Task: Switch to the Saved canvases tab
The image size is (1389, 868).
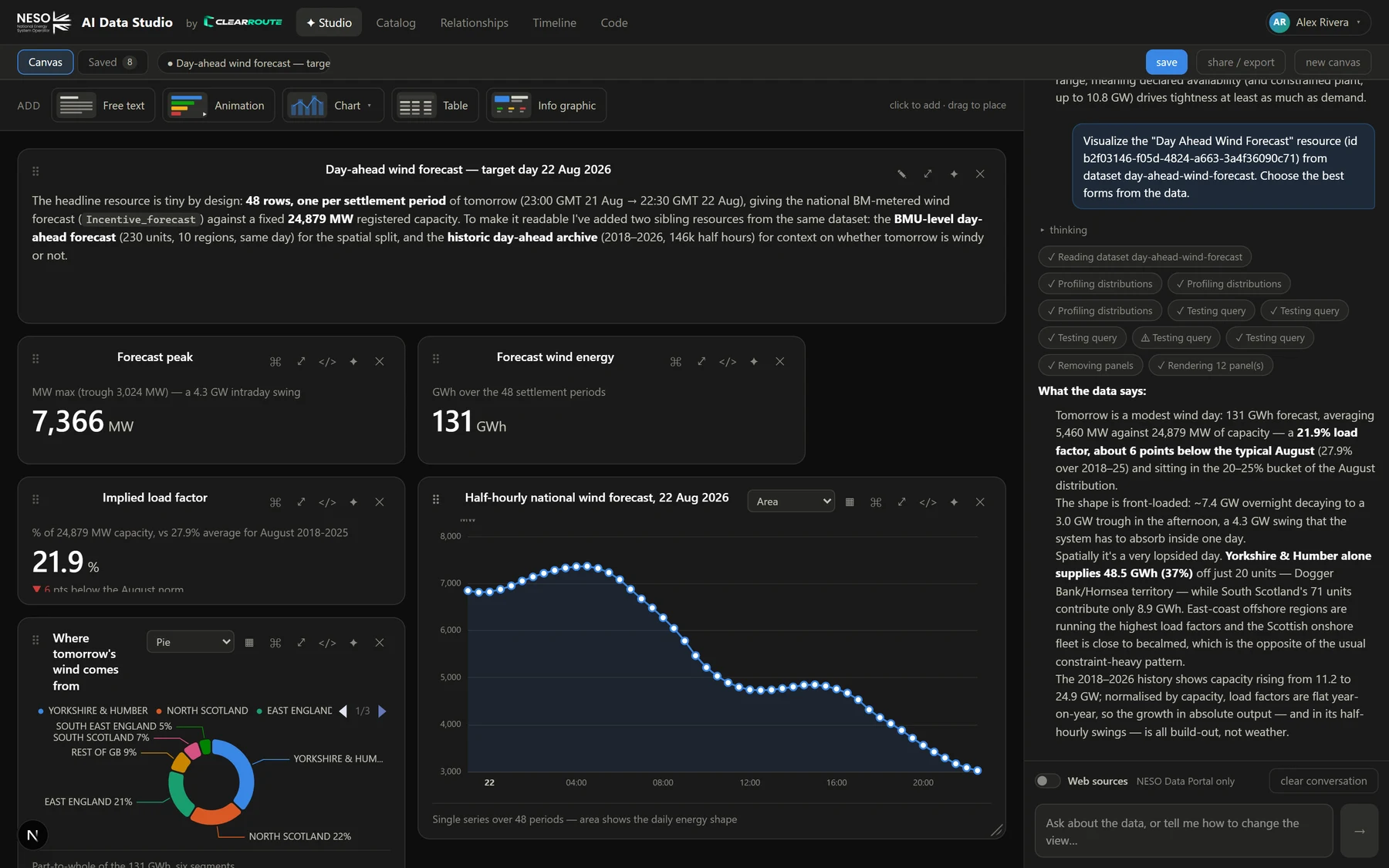Action: pos(112,62)
